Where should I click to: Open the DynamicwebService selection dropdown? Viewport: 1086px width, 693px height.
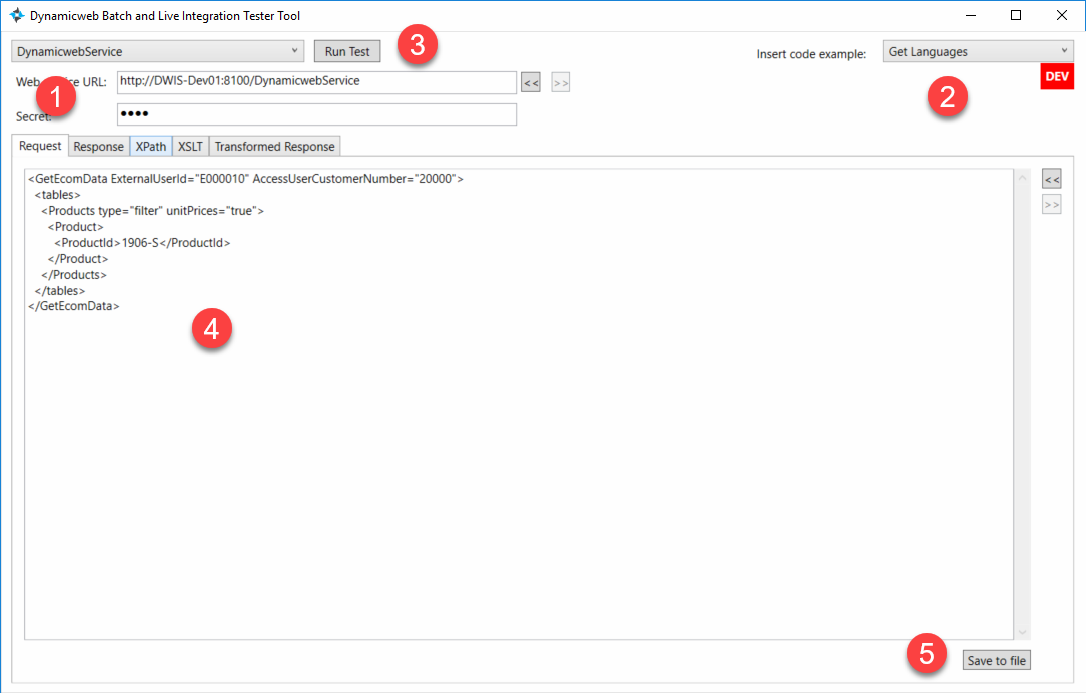157,51
